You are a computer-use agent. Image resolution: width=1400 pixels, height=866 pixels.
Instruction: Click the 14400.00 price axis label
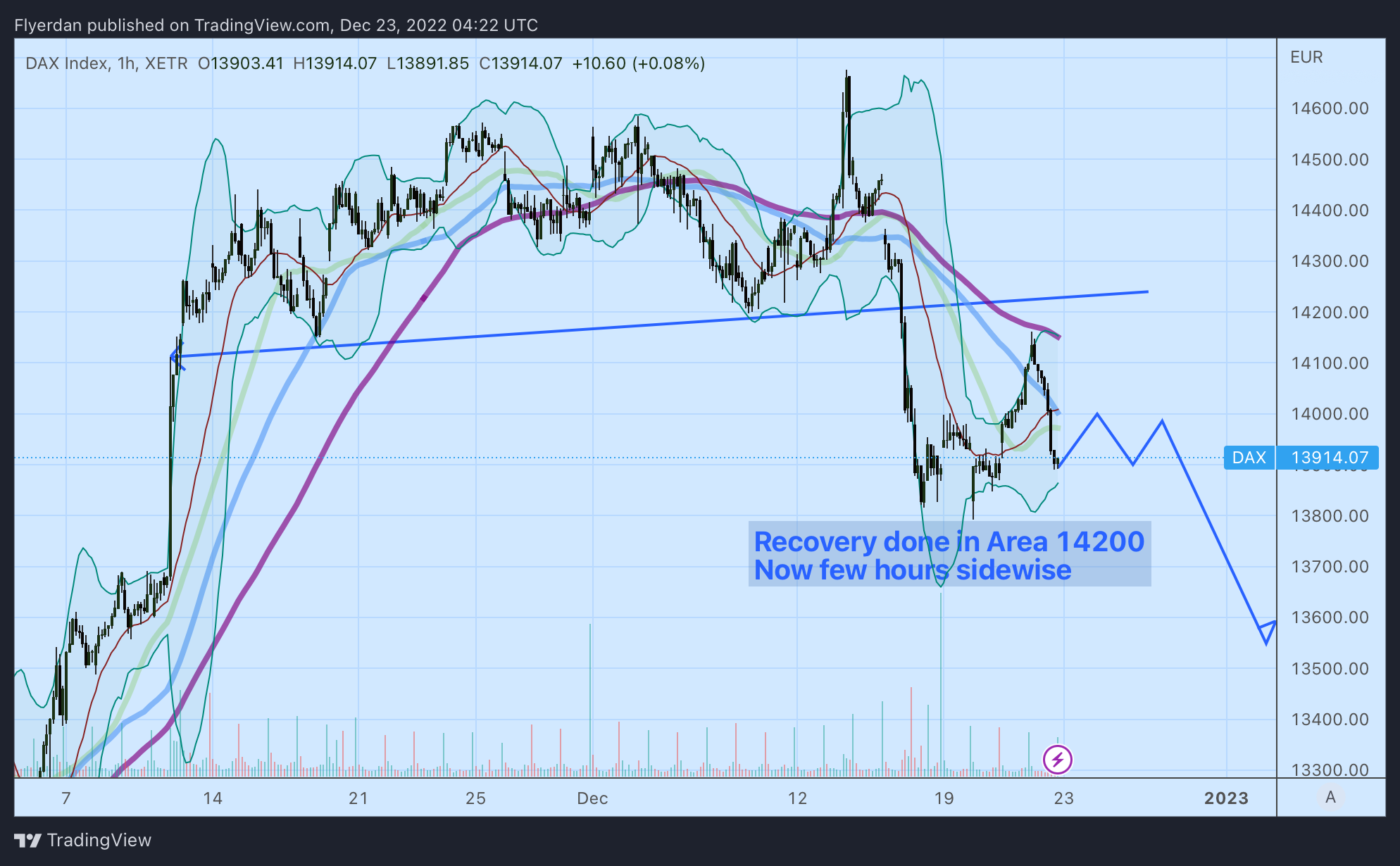[1330, 210]
